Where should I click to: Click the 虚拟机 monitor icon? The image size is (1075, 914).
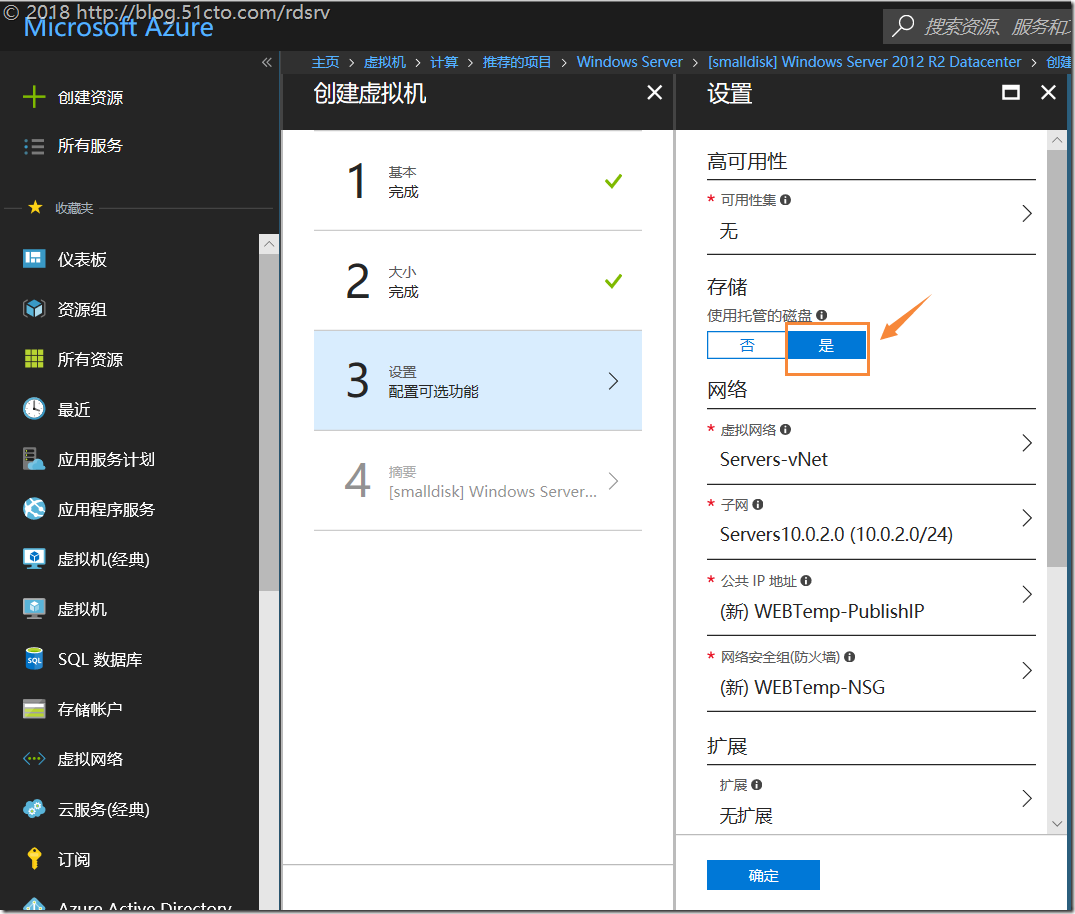[34, 609]
